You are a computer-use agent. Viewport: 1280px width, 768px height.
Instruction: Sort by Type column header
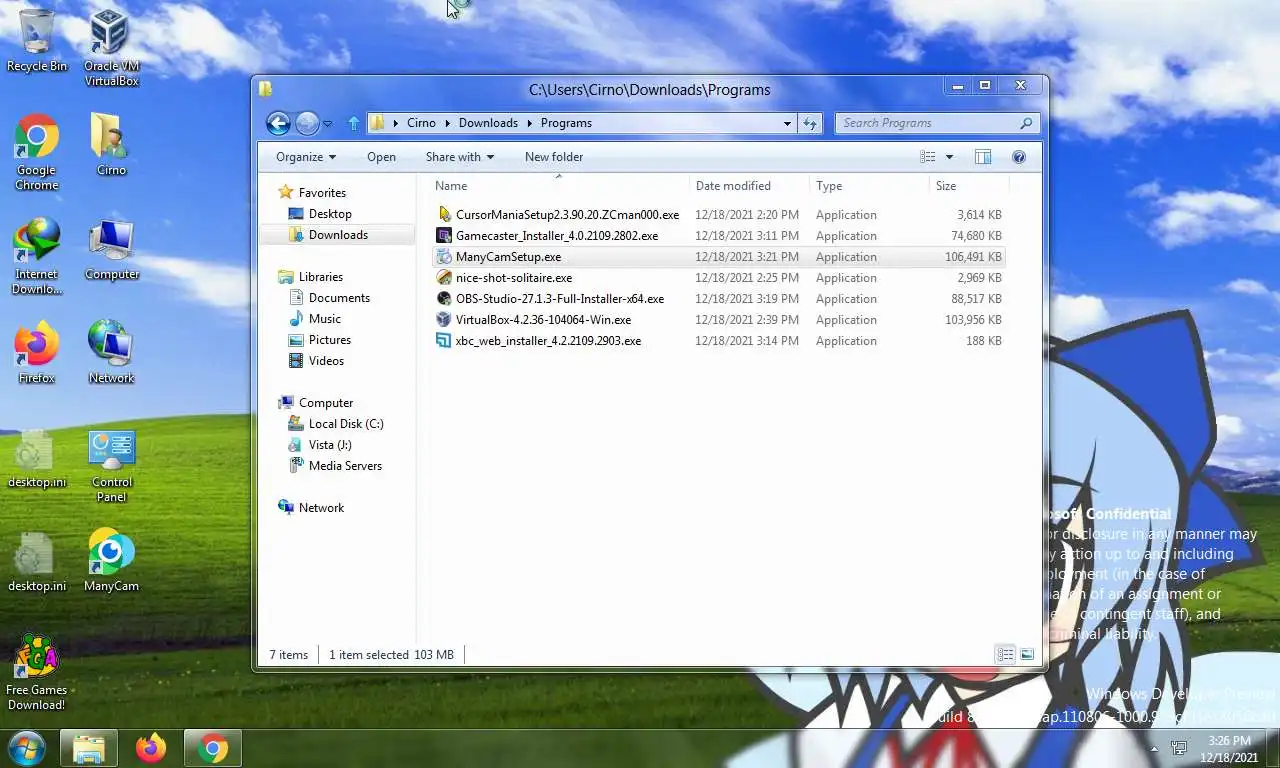pyautogui.click(x=869, y=186)
